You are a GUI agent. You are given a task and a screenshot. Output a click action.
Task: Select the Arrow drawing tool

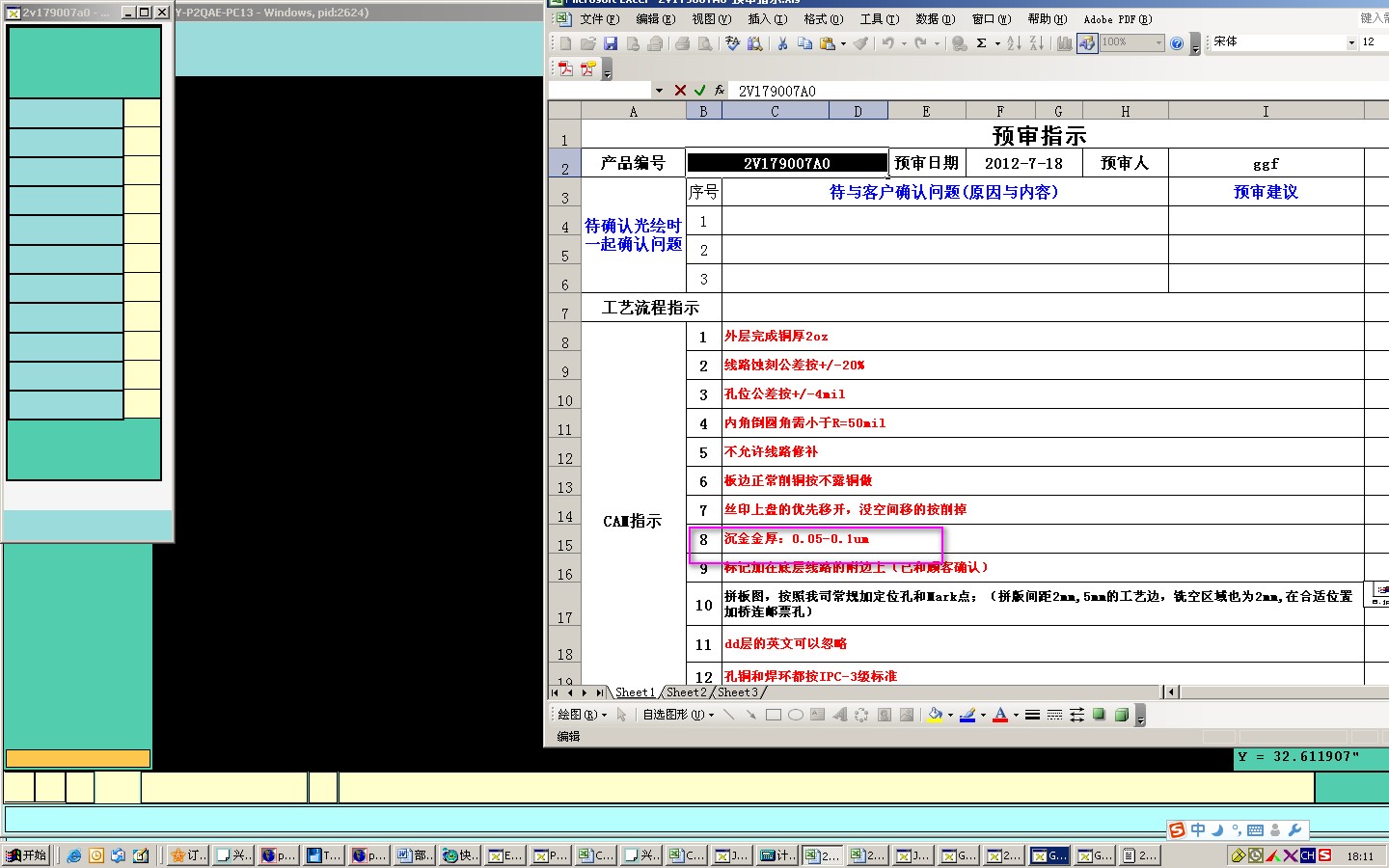tap(751, 715)
